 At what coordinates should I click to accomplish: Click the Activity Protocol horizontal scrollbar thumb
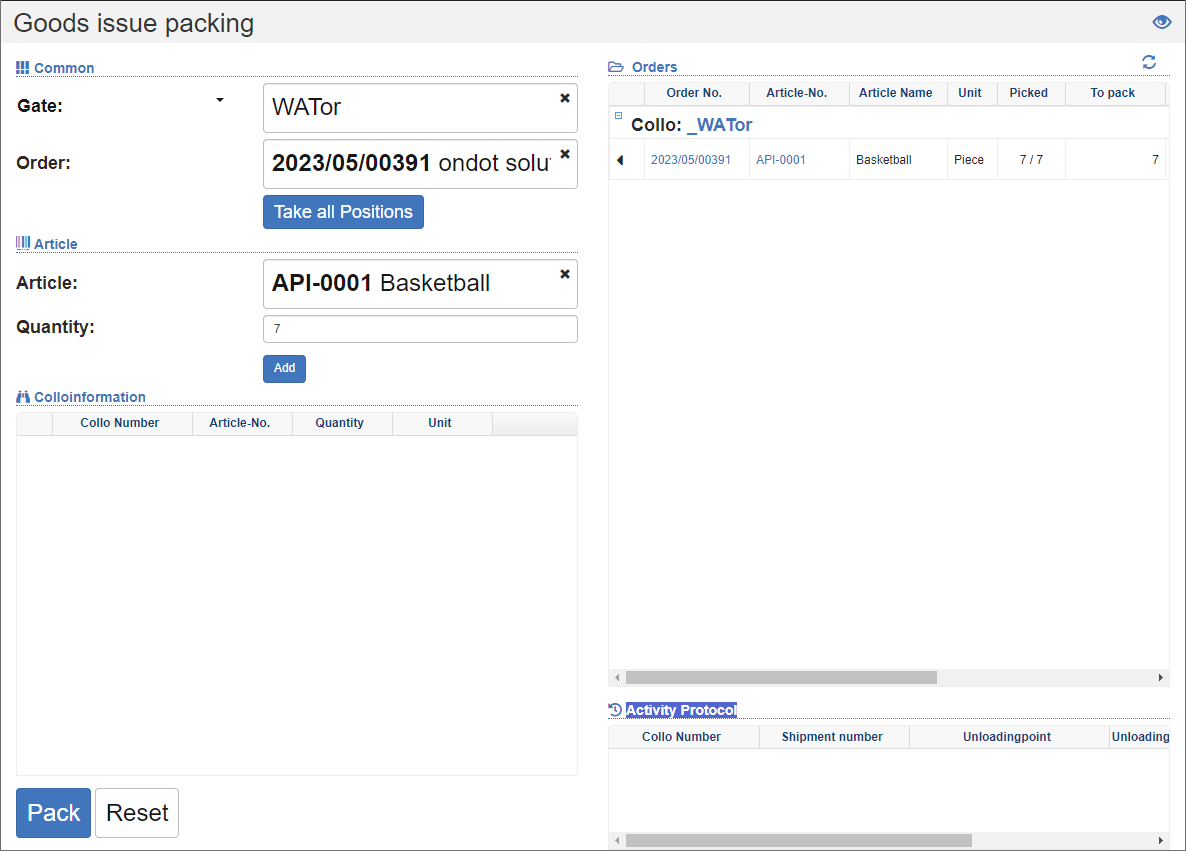[798, 841]
